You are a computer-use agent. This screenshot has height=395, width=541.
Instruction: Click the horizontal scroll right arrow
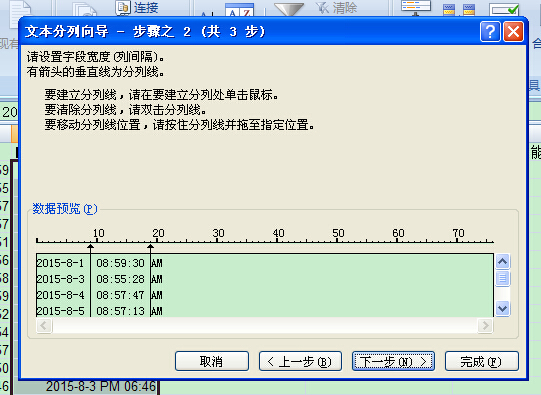pyautogui.click(x=485, y=325)
